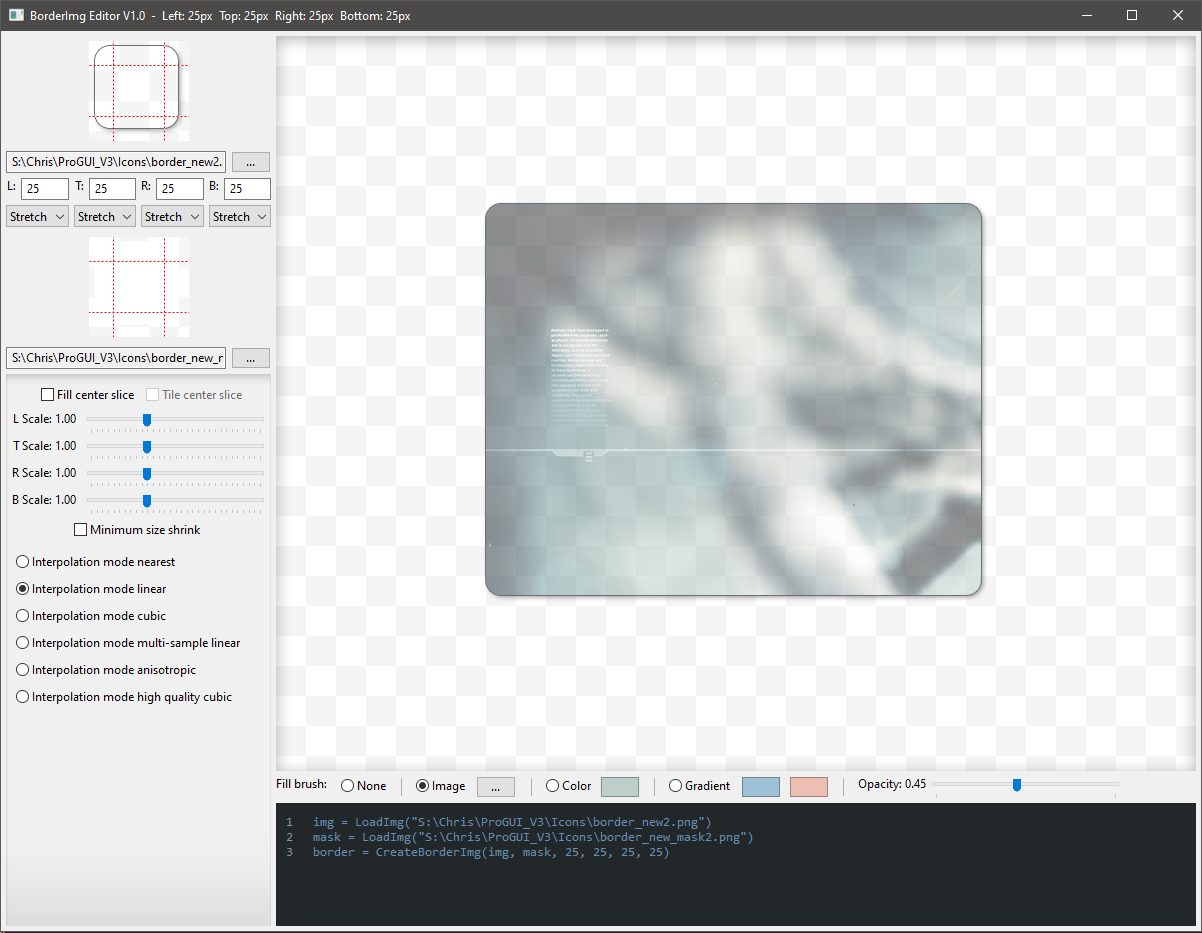Click the border image slice preview thumbnail
Viewport: 1202px width, 933px height.
(139, 91)
